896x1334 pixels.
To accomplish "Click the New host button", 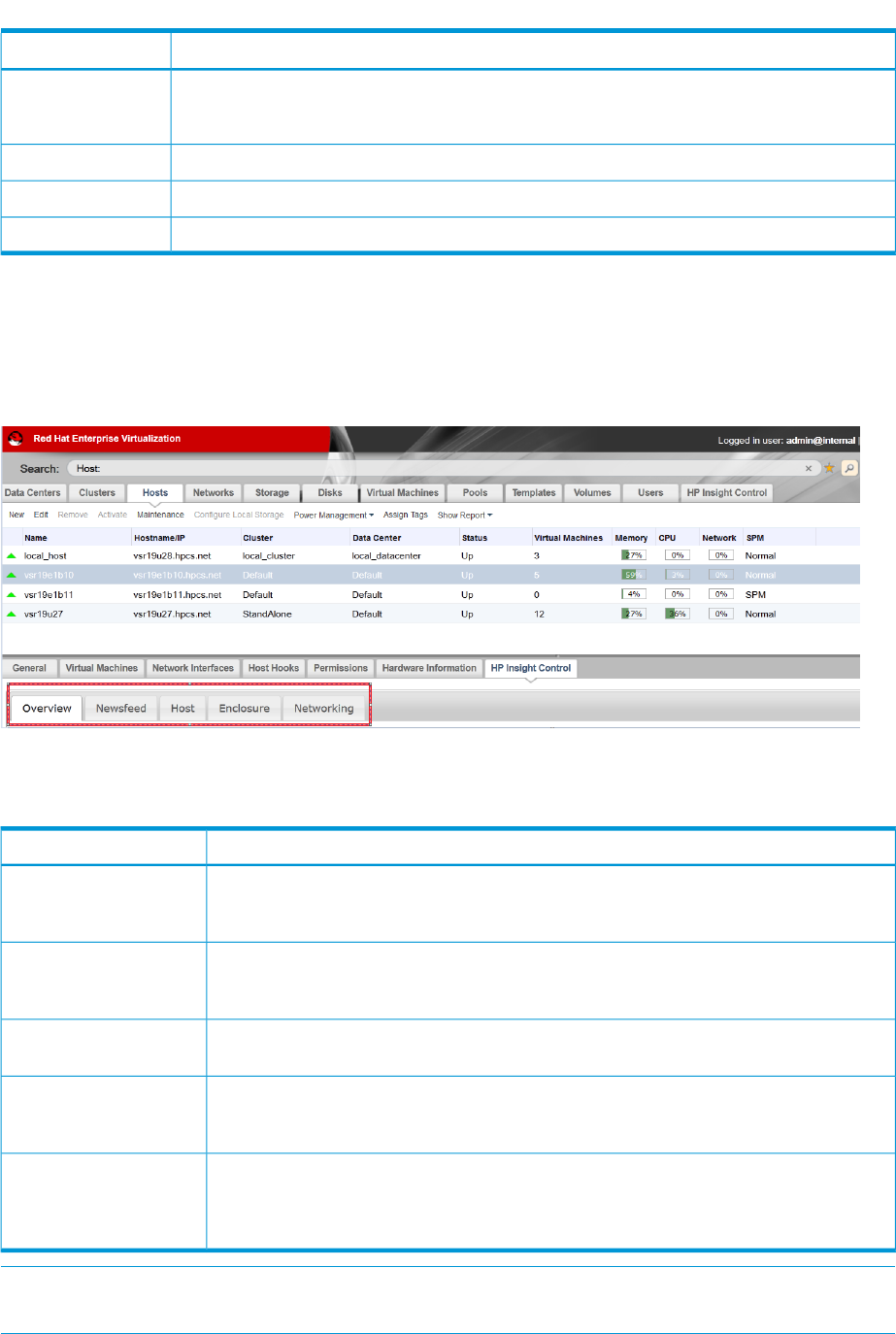I will click(x=17, y=516).
